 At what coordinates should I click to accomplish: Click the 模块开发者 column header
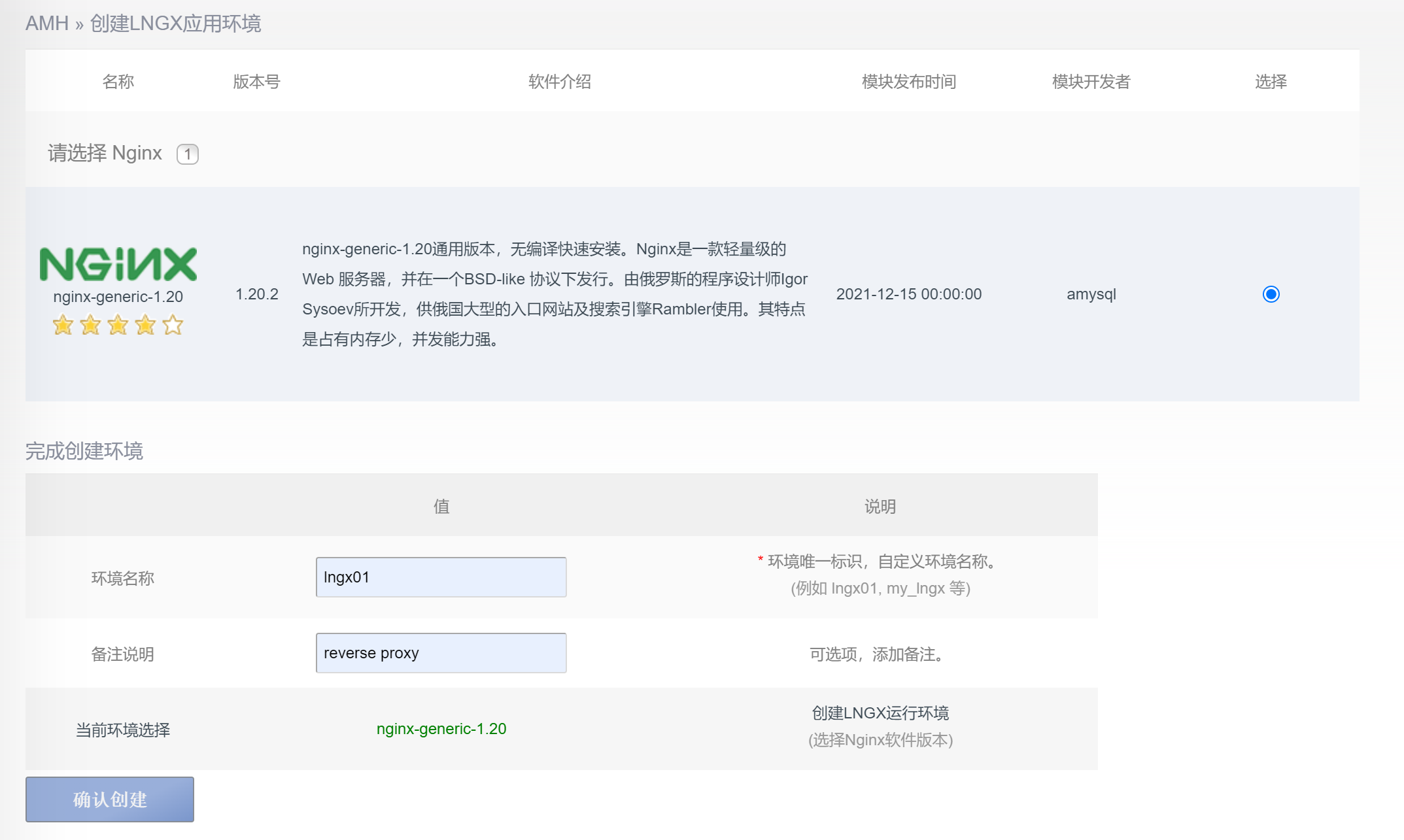click(1091, 82)
